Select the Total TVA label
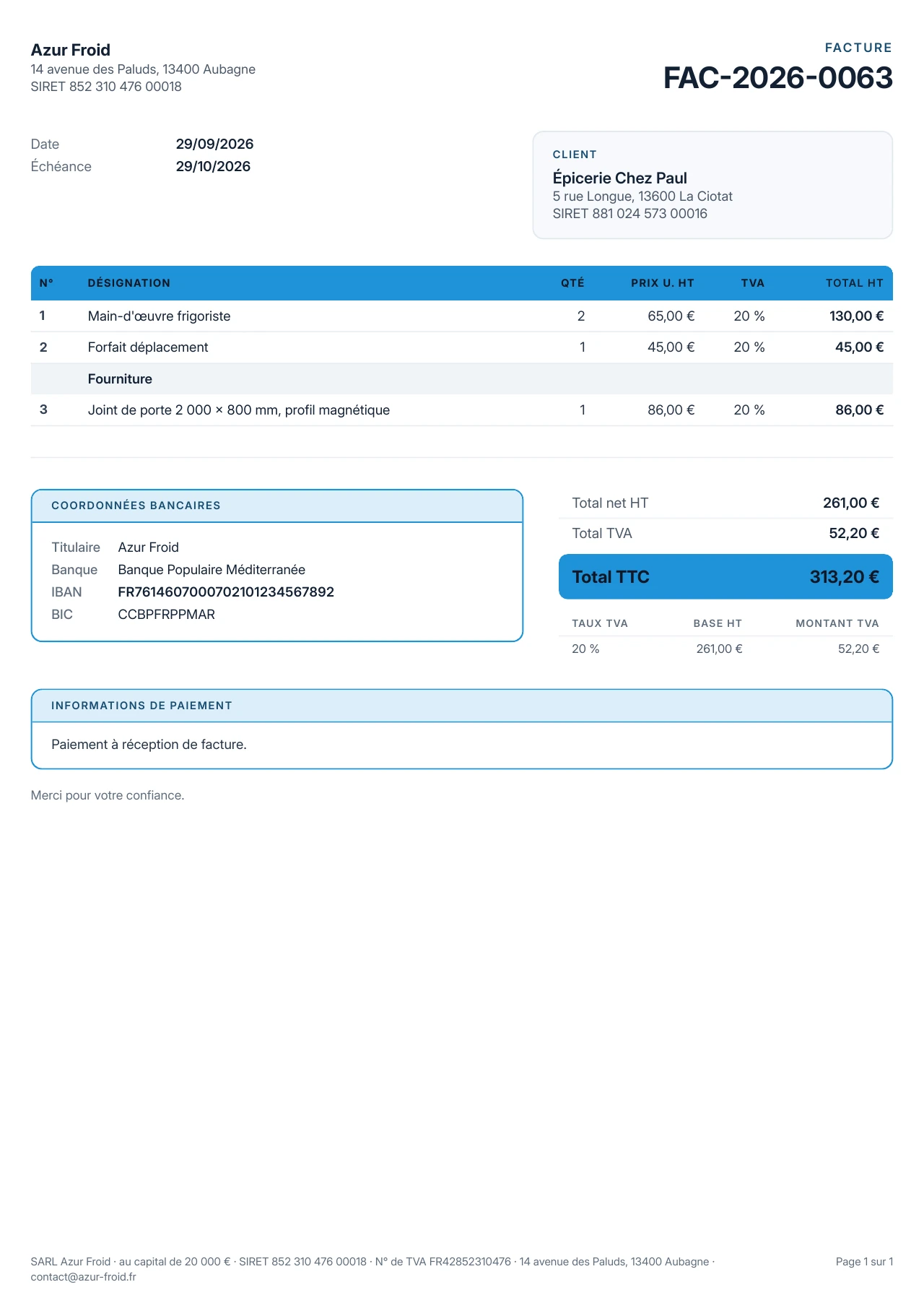 [602, 534]
